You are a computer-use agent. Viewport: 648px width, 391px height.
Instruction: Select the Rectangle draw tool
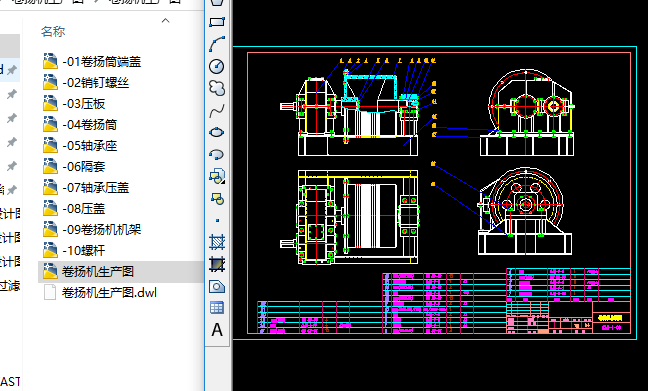point(217,22)
